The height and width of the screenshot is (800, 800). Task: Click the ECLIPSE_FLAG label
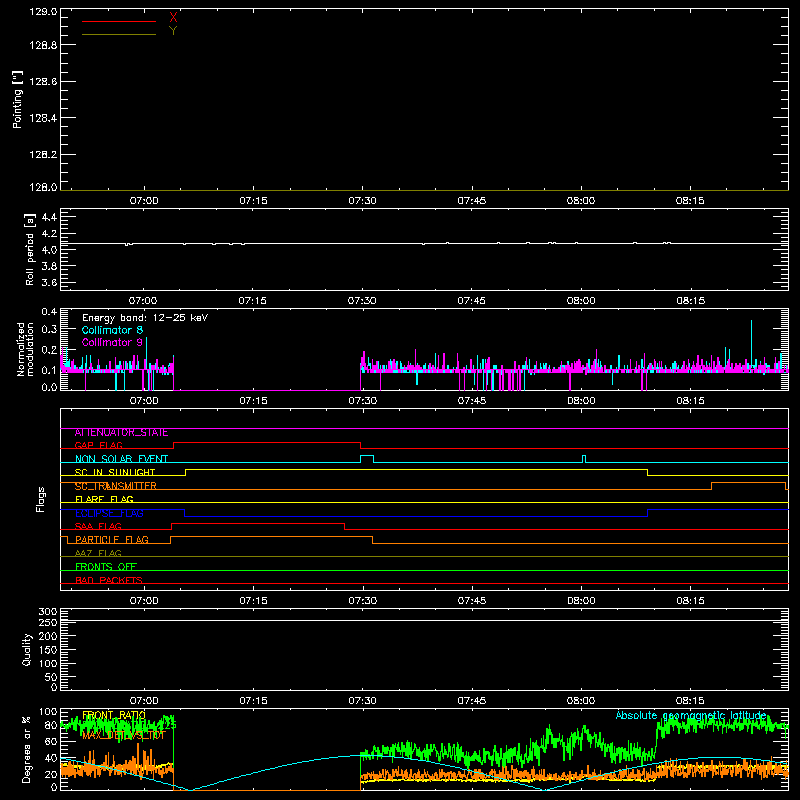(109, 513)
